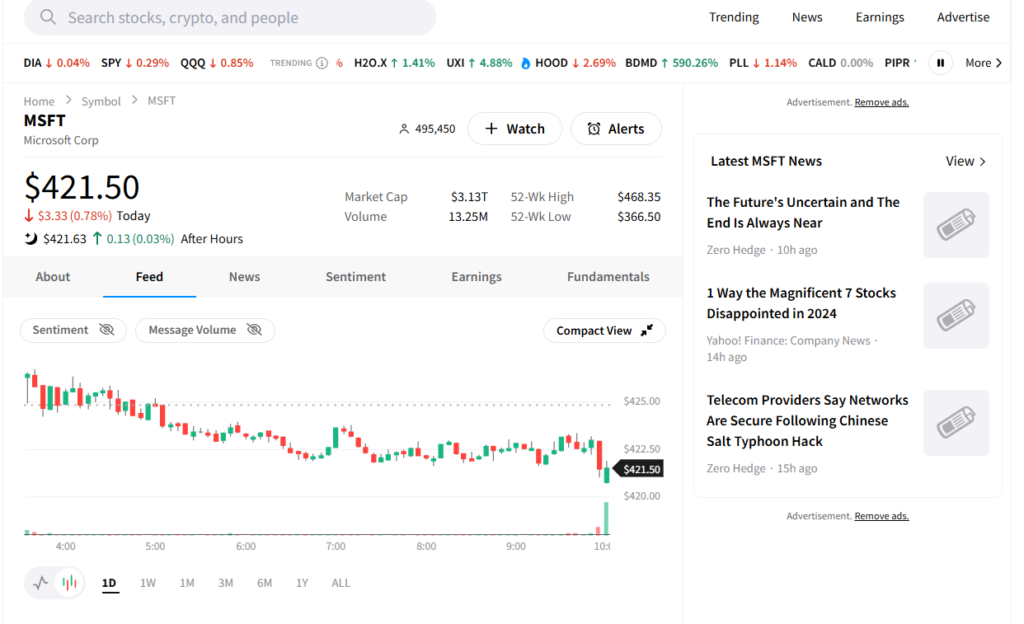Pause the scrolling ticker bar
The image size is (1024, 624).
tap(940, 63)
